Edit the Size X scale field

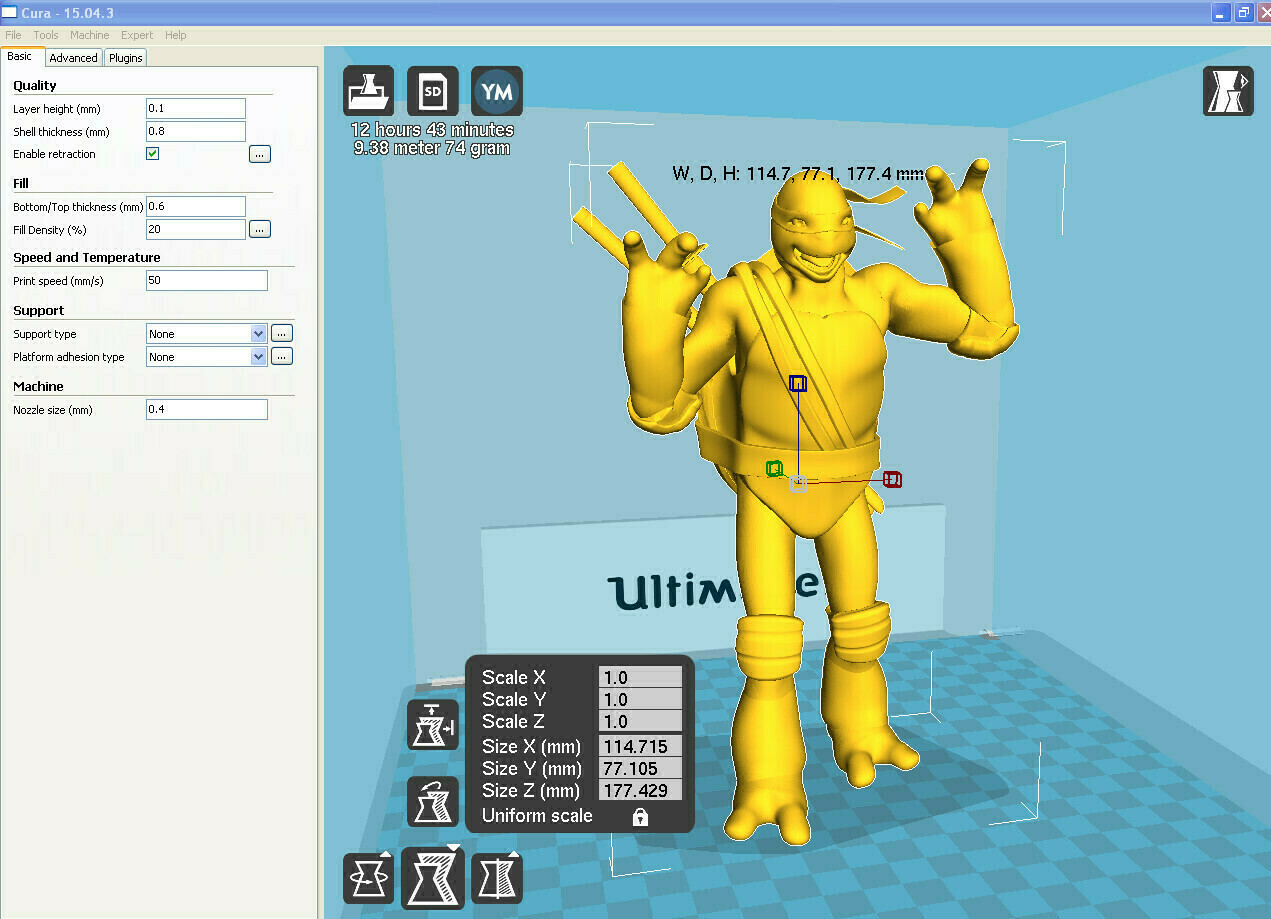pos(640,746)
